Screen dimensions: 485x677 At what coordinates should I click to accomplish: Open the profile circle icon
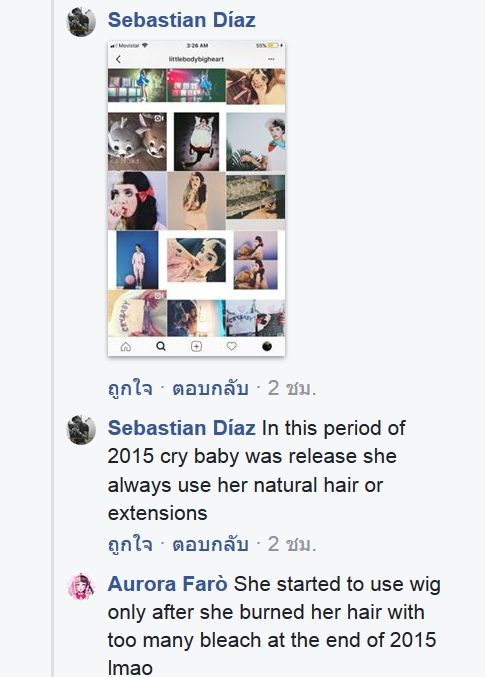(x=267, y=346)
